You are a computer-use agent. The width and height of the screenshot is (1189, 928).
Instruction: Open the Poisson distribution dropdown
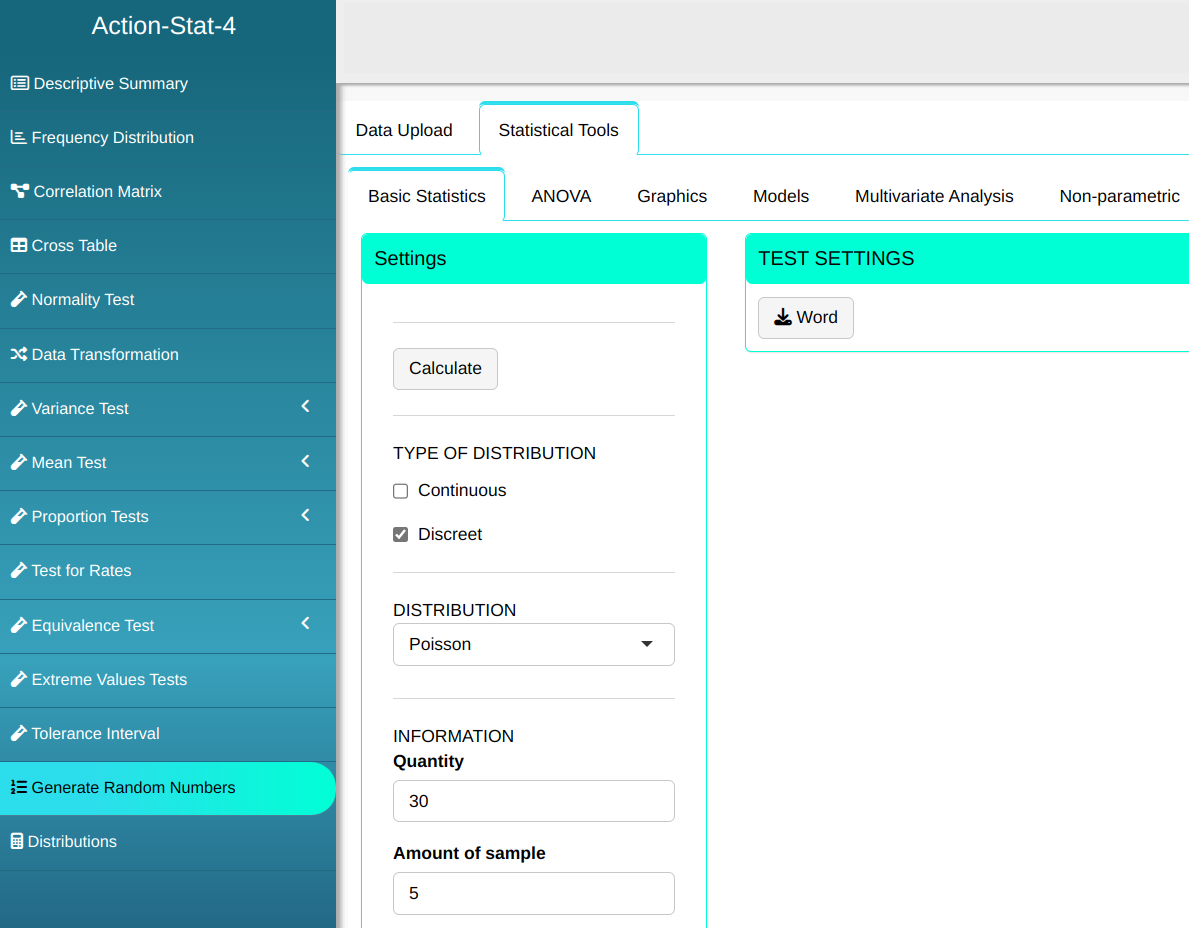(x=533, y=644)
